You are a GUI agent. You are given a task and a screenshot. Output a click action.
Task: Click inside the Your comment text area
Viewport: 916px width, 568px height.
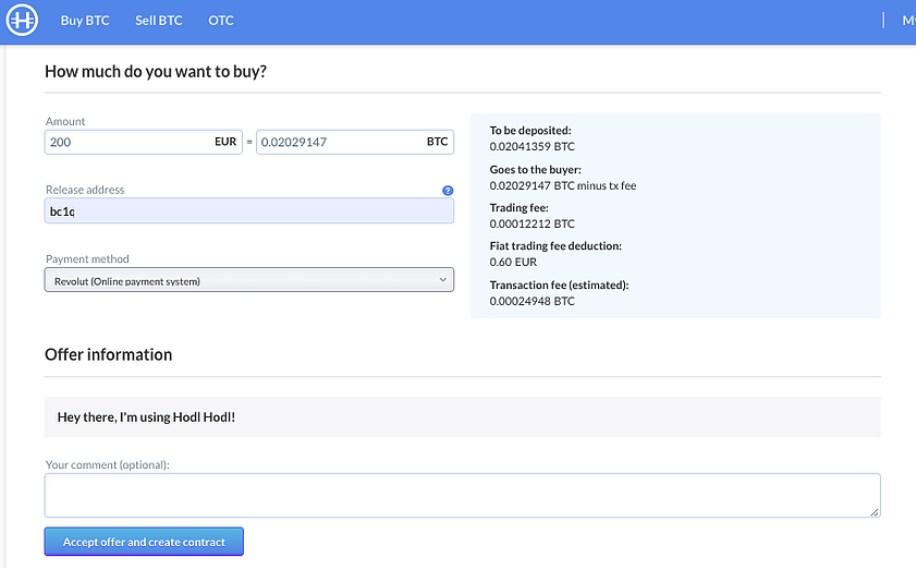coord(462,496)
